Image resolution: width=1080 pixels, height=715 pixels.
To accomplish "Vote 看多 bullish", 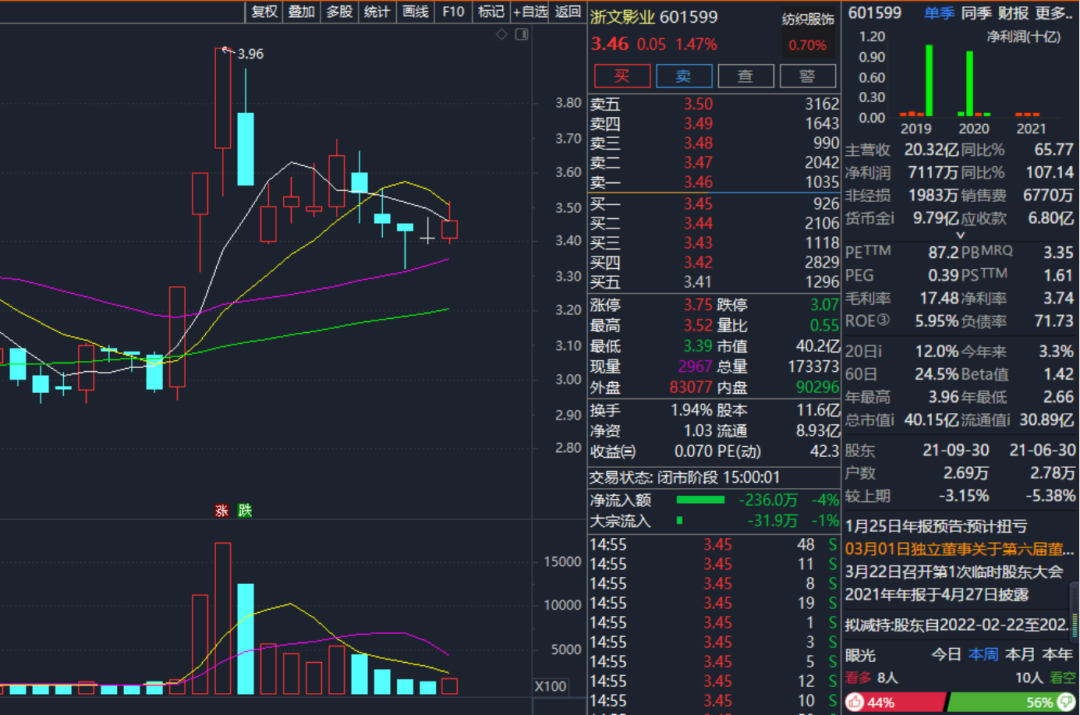I will pos(858,678).
